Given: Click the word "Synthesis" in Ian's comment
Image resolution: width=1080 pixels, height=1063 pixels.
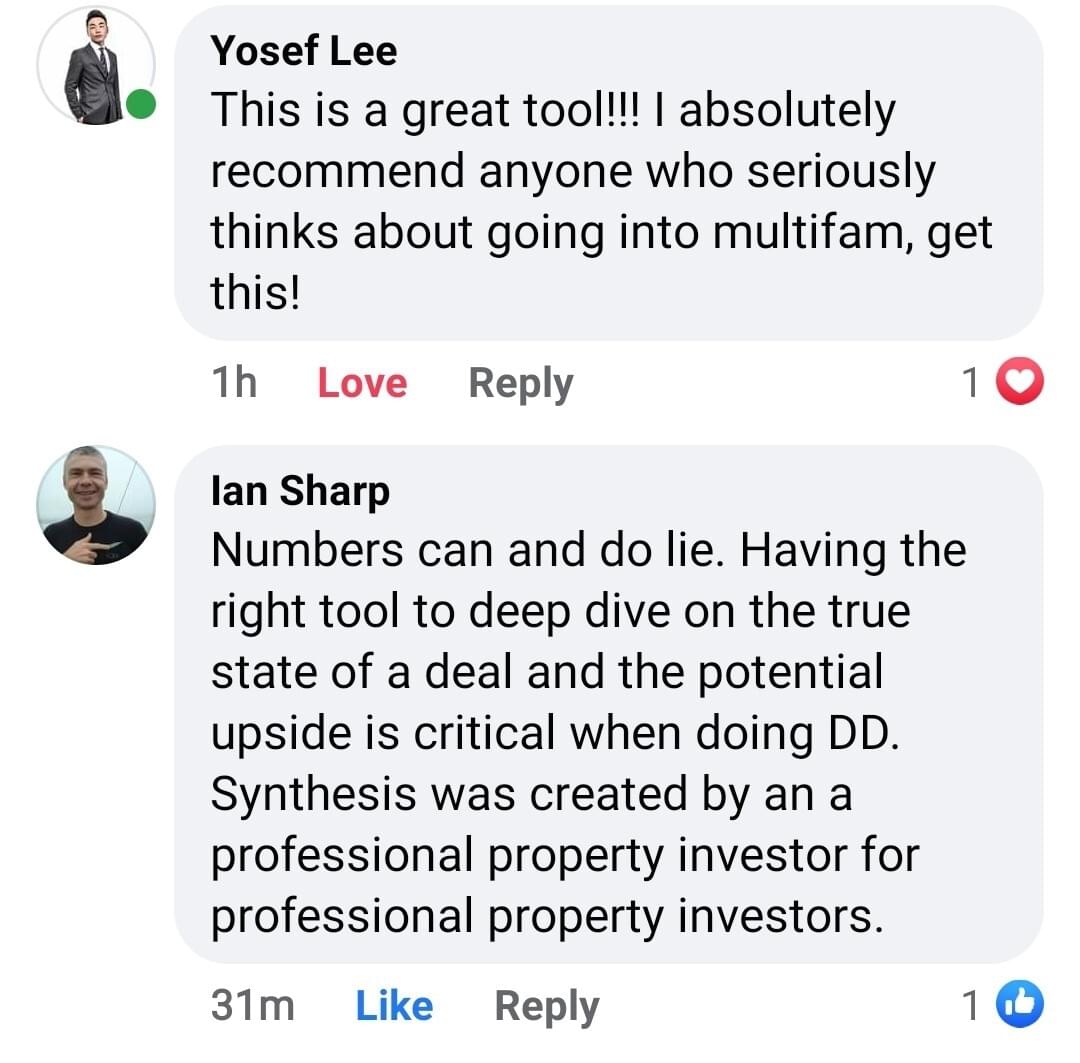Looking at the screenshot, I should 313,794.
